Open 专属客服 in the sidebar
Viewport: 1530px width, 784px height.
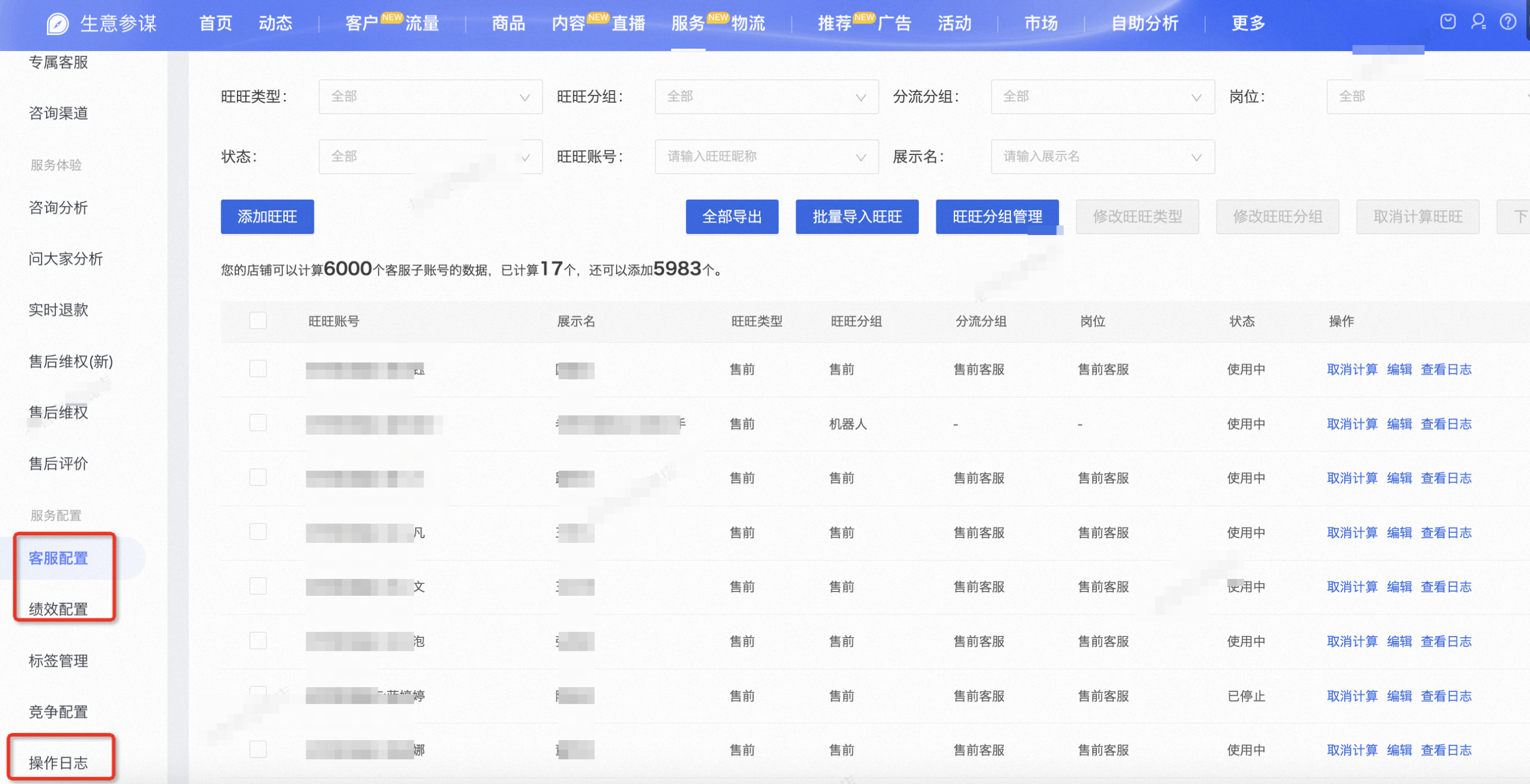pos(58,62)
